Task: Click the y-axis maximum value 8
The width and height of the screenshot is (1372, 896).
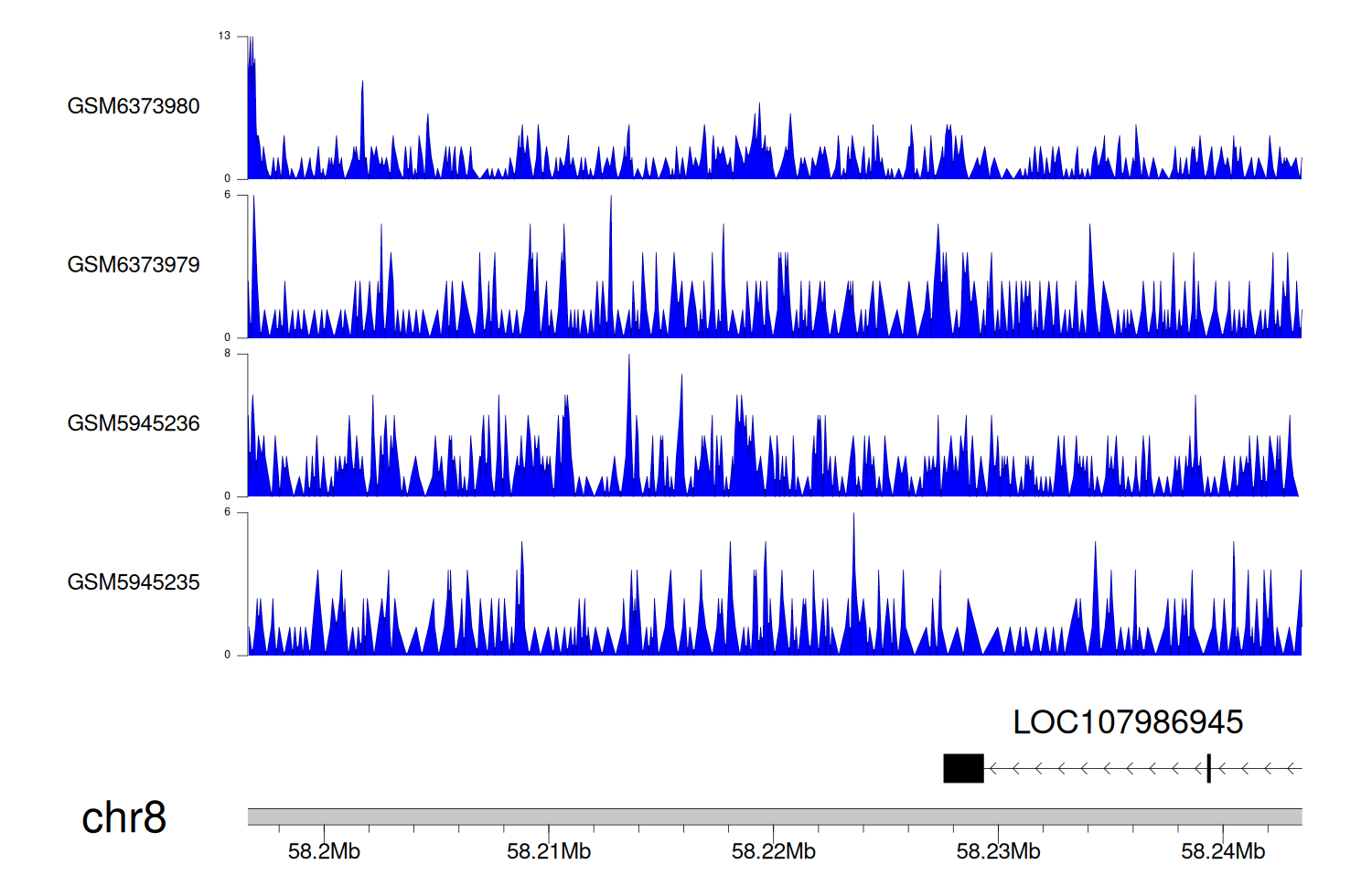Action: (x=228, y=354)
